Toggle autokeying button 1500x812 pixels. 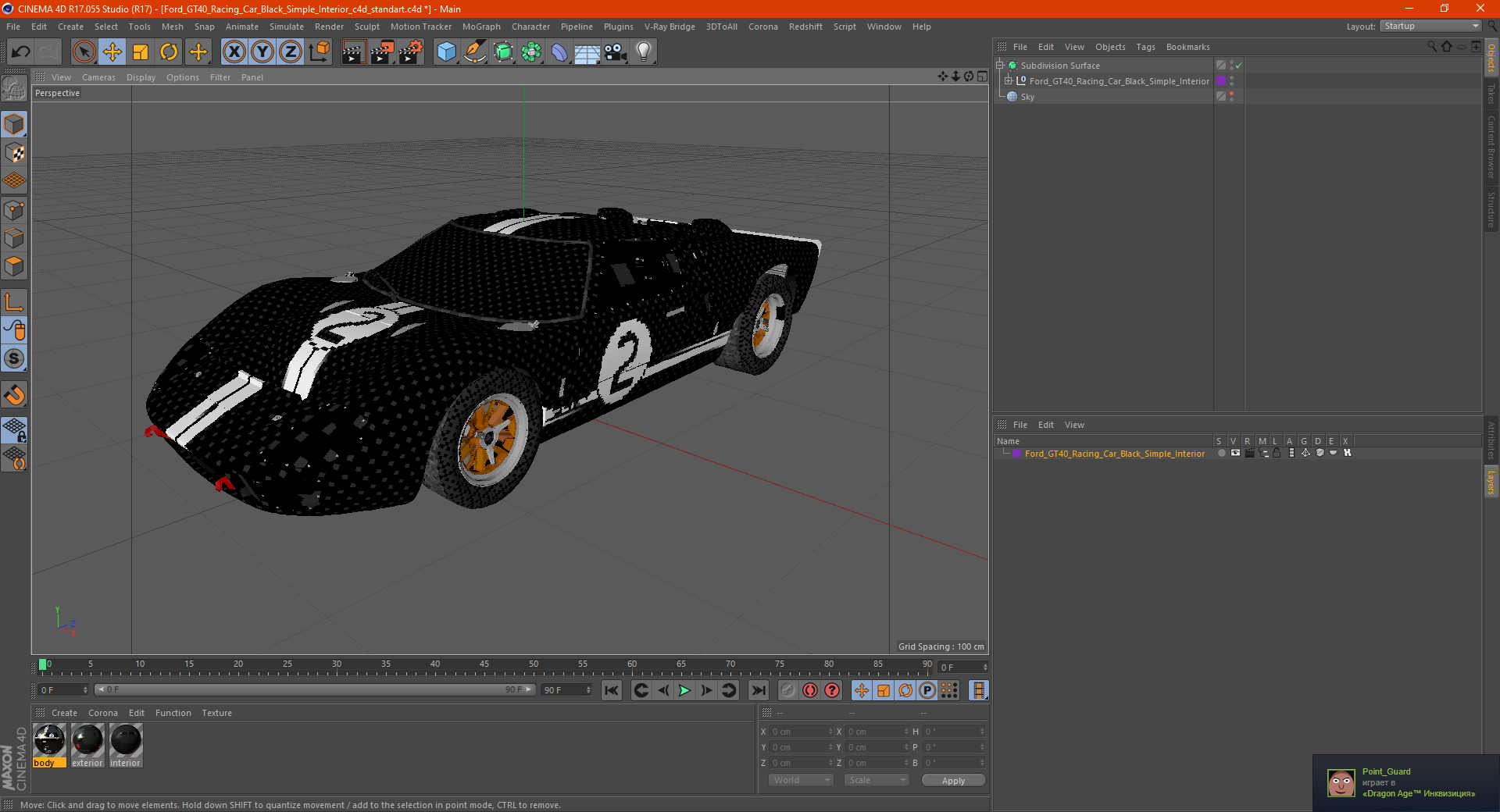[x=810, y=690]
